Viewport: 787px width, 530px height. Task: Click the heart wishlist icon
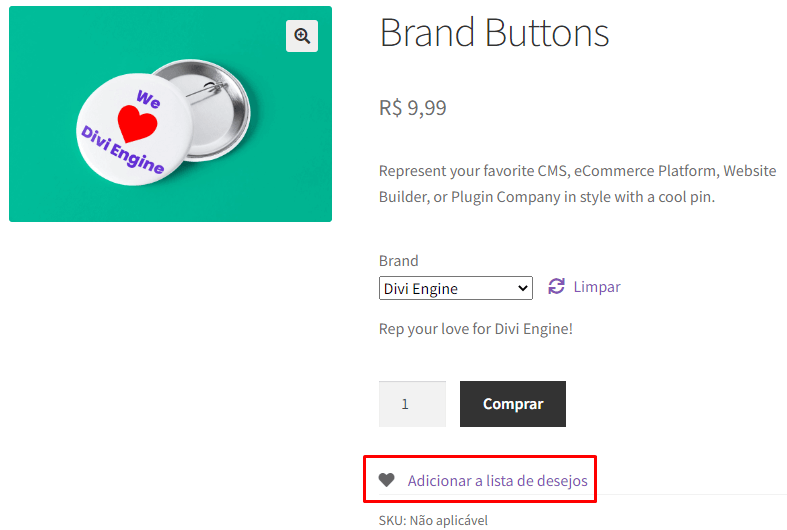pos(387,480)
